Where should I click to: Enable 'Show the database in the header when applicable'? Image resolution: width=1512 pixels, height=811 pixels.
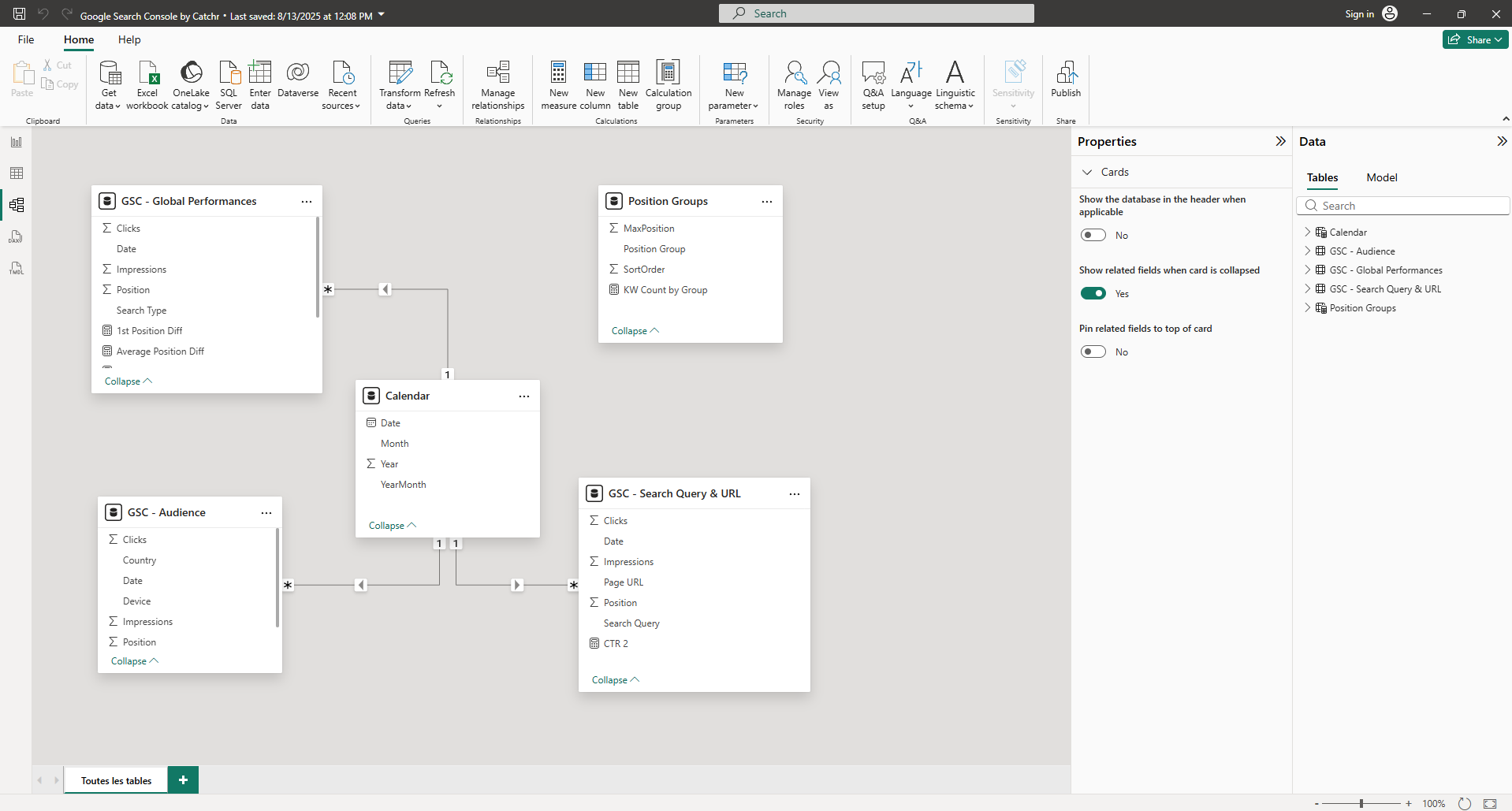(1093, 234)
